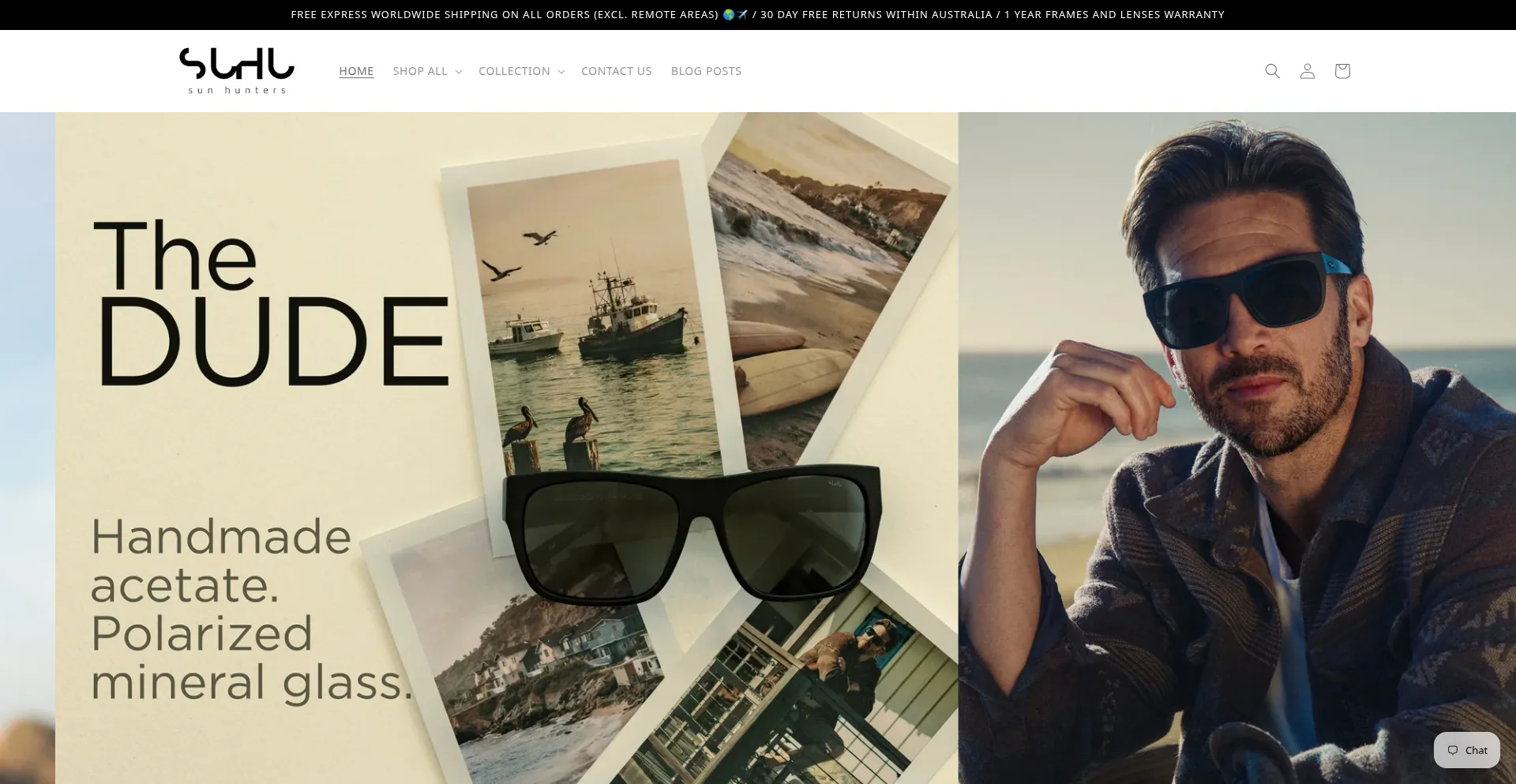Go to the HOME menu item
1516x784 pixels.
356,71
